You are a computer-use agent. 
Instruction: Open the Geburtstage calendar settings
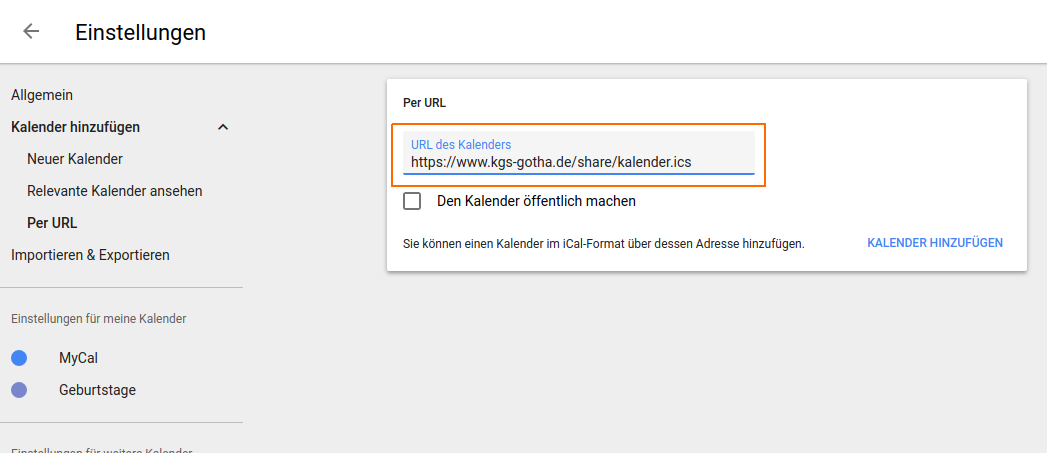[x=97, y=390]
